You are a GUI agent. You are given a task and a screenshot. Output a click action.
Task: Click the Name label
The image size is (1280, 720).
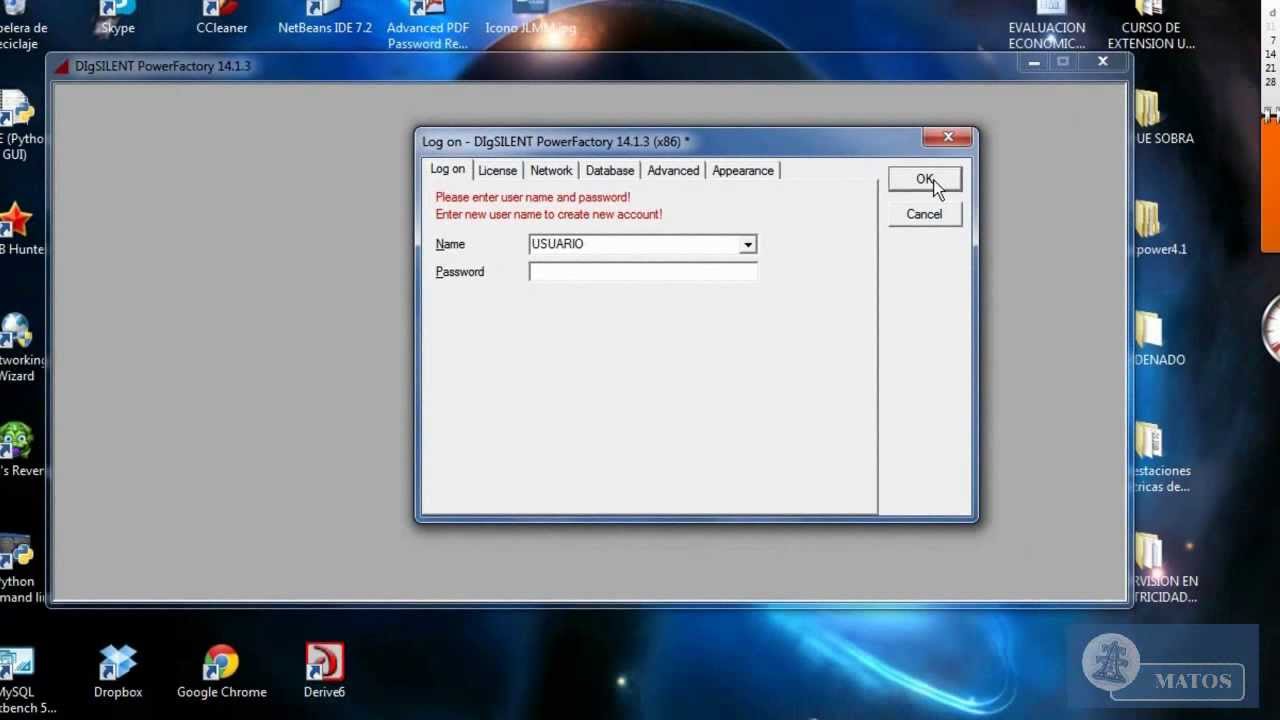[x=450, y=244]
